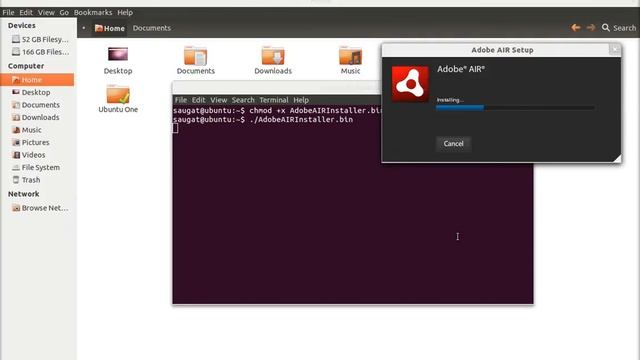
Task: Click the path bar toggle before Home
Action: click(x=84, y=28)
